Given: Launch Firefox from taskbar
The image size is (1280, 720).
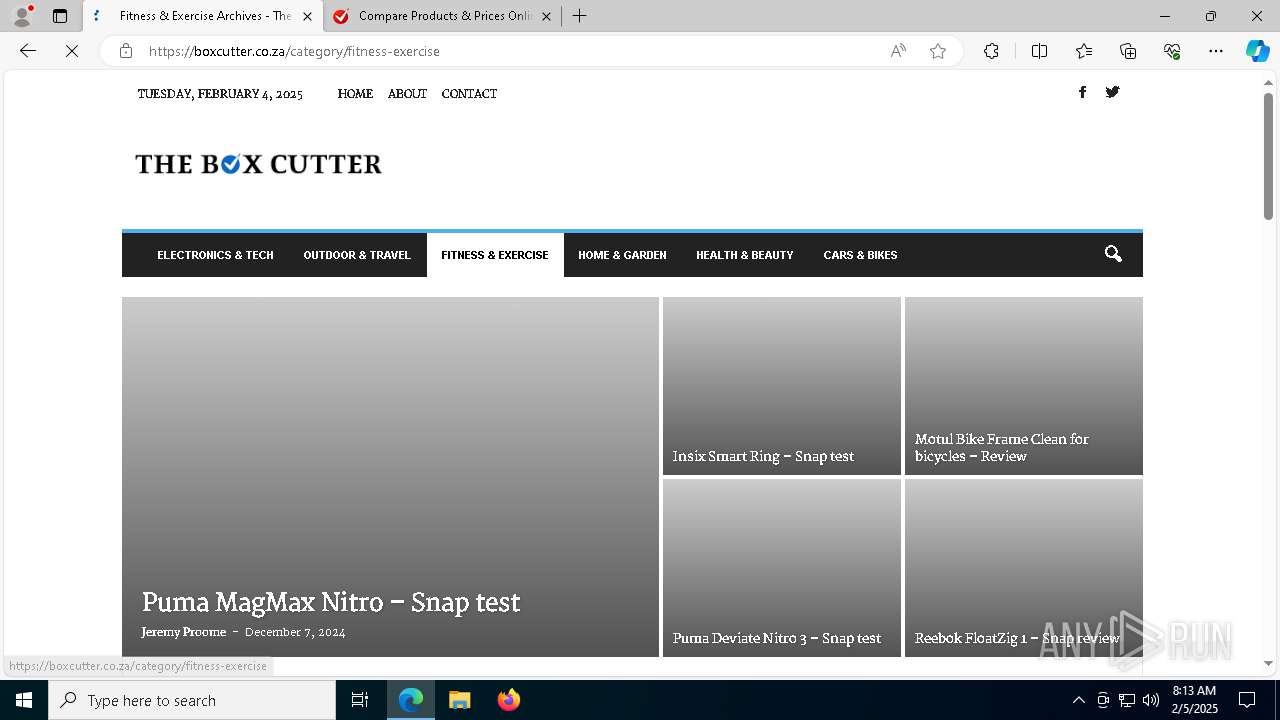Looking at the screenshot, I should (x=509, y=700).
